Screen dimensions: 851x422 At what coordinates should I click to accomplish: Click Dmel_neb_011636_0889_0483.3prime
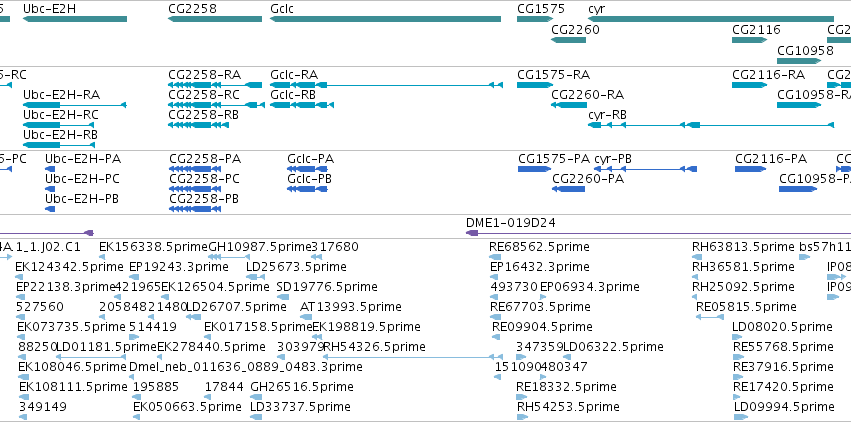(x=133, y=377)
